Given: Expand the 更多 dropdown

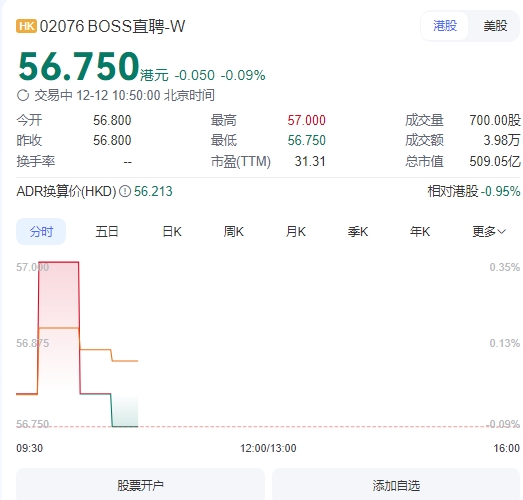Looking at the screenshot, I should coord(489,231).
